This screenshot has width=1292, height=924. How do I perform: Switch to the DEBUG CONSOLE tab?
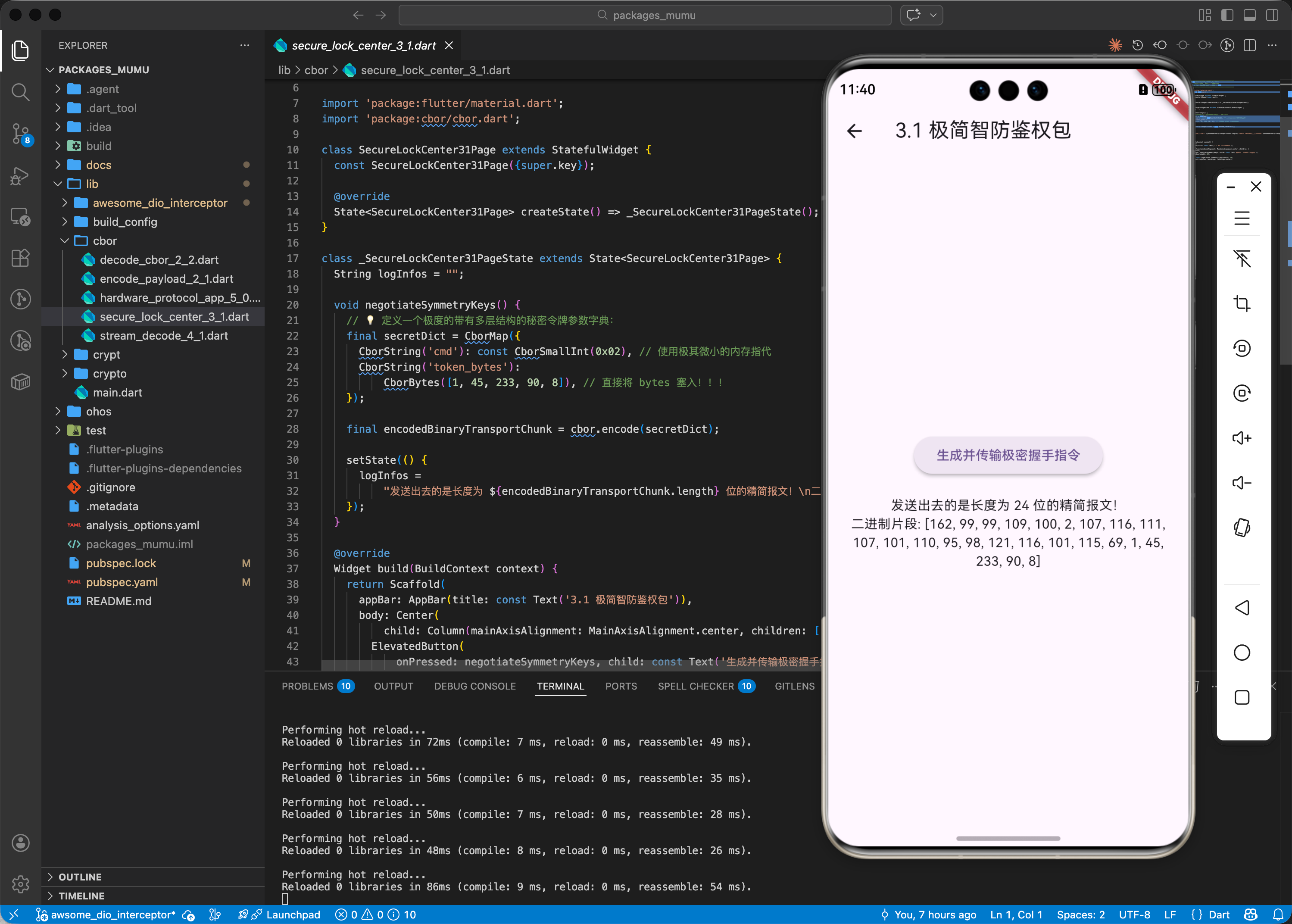(x=474, y=686)
